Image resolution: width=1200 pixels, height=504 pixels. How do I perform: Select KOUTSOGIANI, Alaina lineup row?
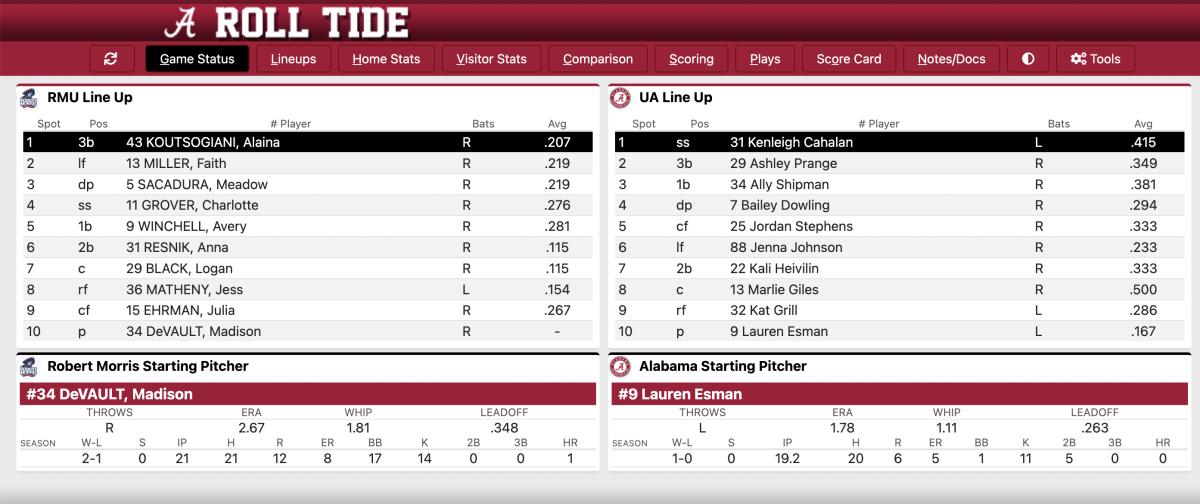click(x=307, y=142)
